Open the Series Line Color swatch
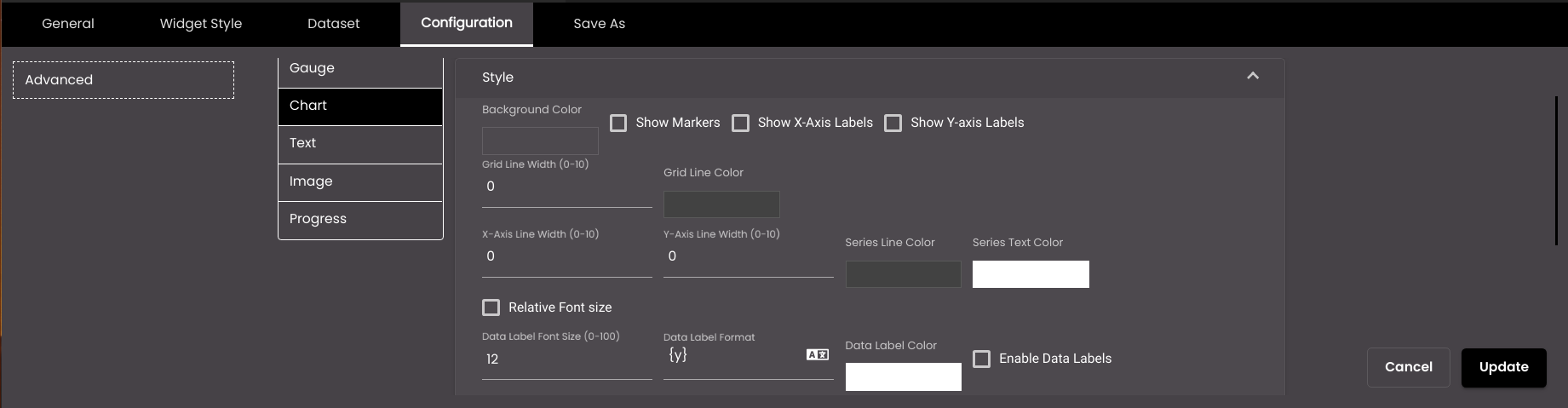 pyautogui.click(x=904, y=274)
